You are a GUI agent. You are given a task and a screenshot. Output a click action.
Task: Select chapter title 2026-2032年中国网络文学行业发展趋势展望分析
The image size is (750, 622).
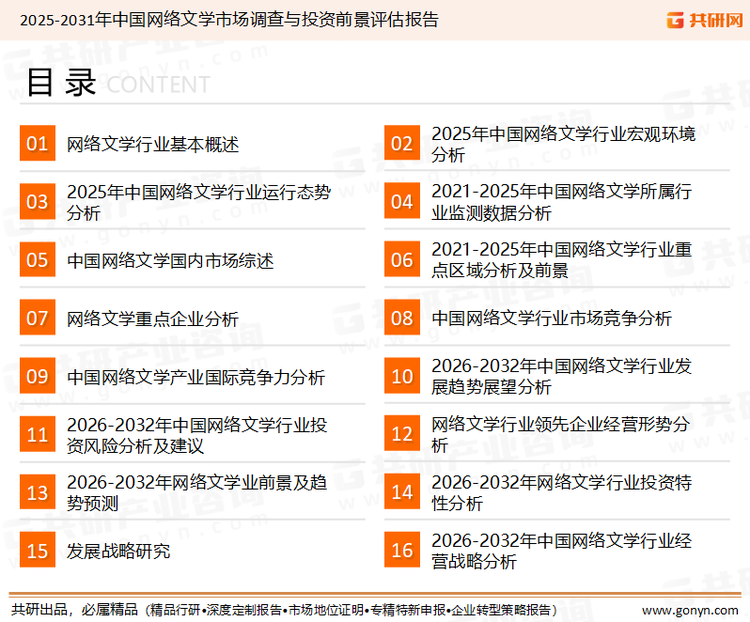click(562, 377)
